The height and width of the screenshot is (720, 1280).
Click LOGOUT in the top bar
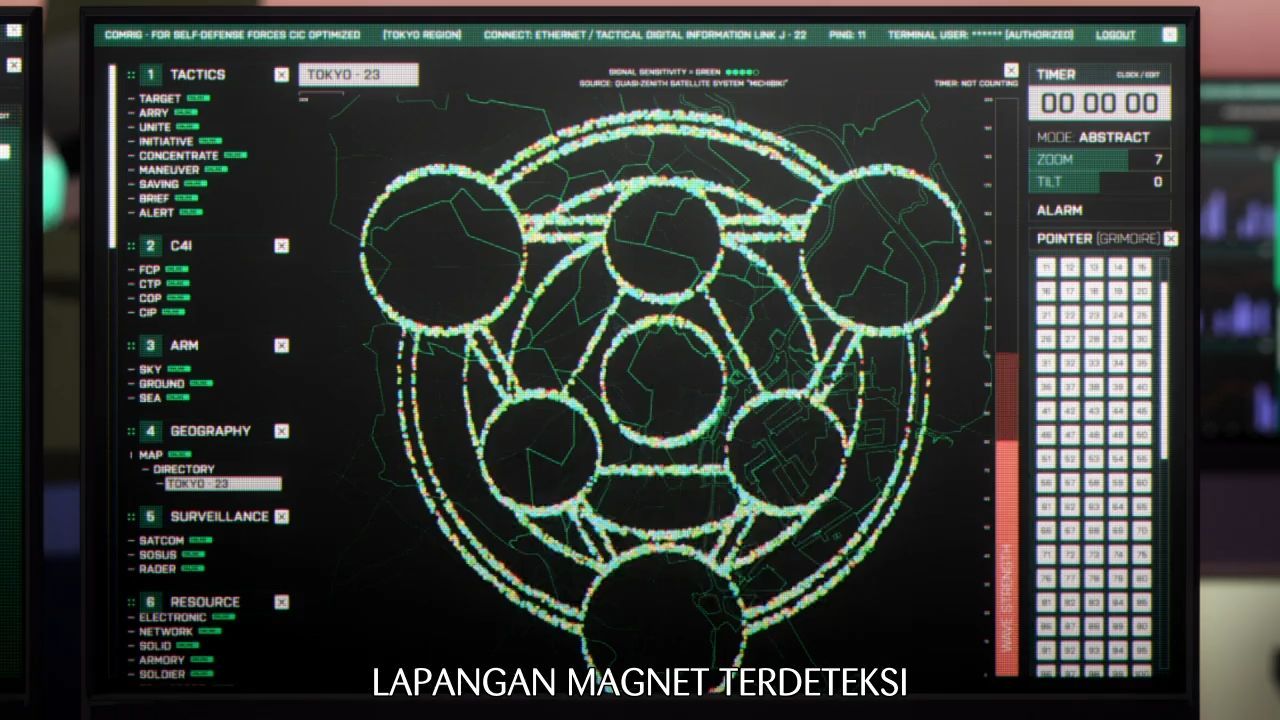pos(1115,35)
